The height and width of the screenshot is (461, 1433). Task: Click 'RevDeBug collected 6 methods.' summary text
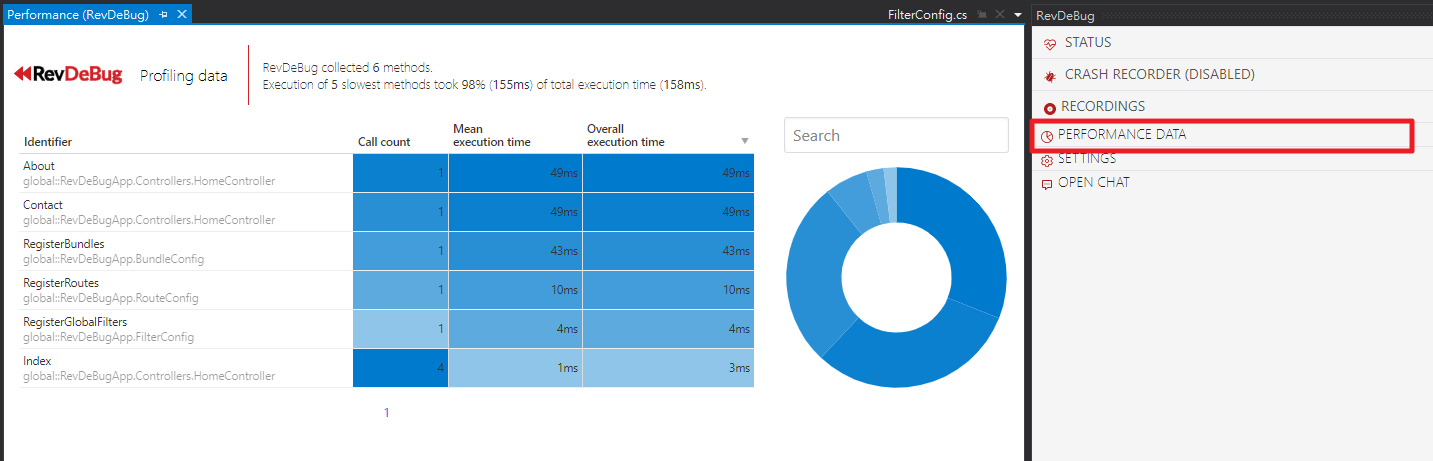347,67
